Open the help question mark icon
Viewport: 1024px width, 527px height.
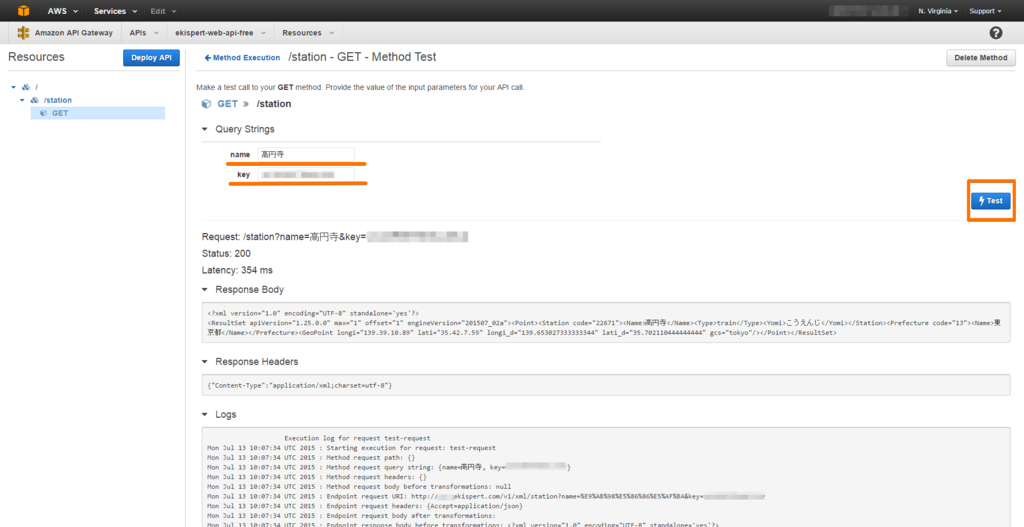click(996, 33)
